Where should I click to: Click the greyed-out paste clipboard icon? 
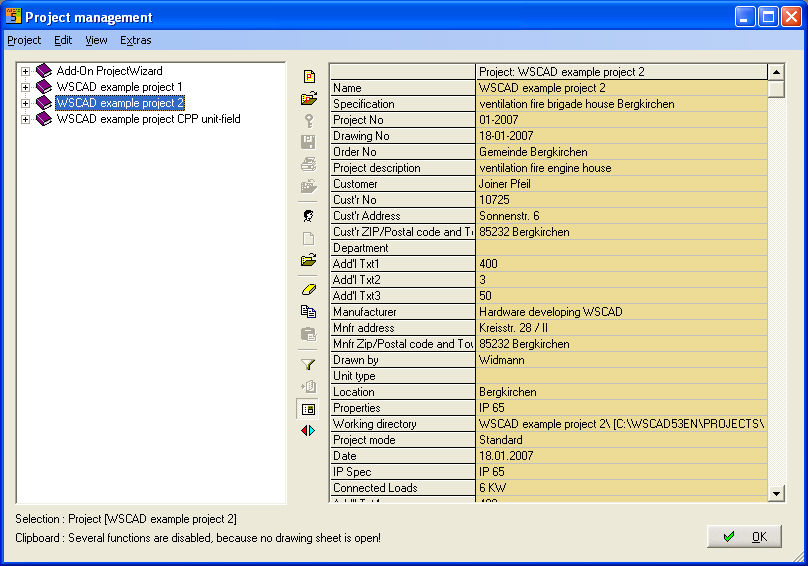click(309, 334)
